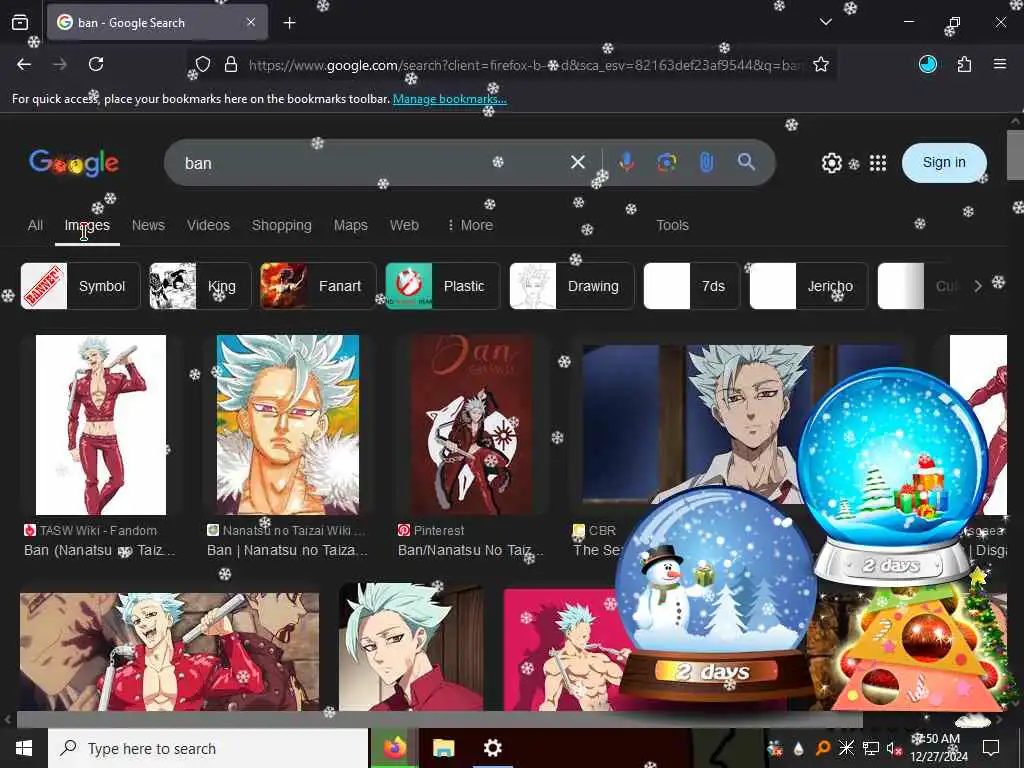
Task: Filter images by Plastic chip
Action: tap(443, 286)
